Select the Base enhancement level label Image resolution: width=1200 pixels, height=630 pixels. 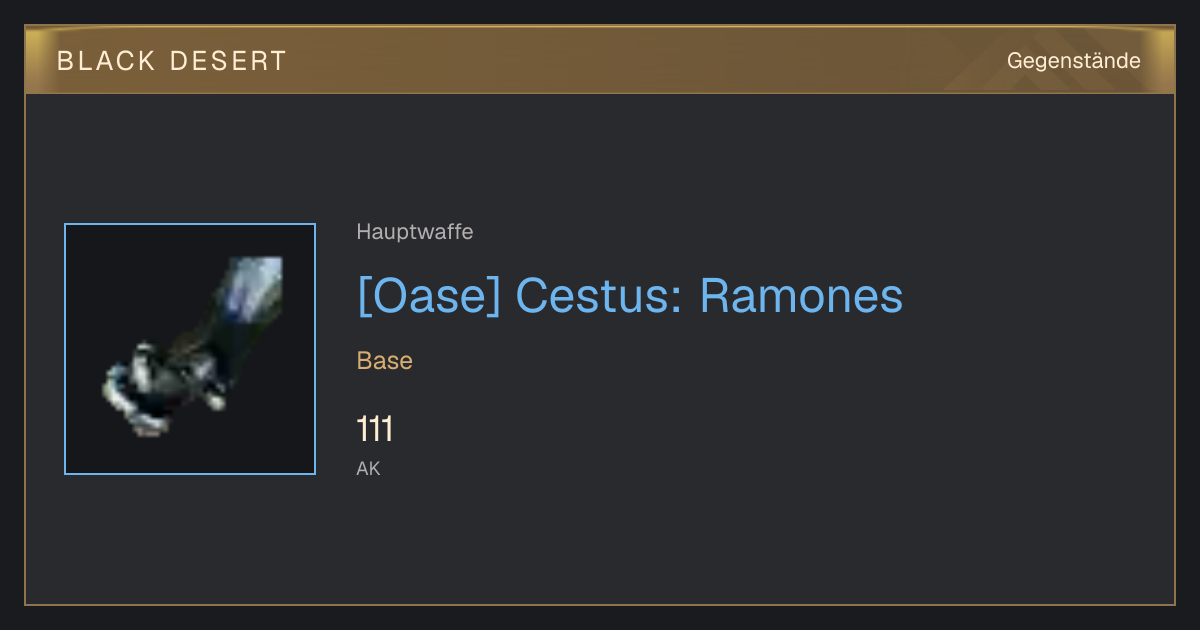[385, 361]
